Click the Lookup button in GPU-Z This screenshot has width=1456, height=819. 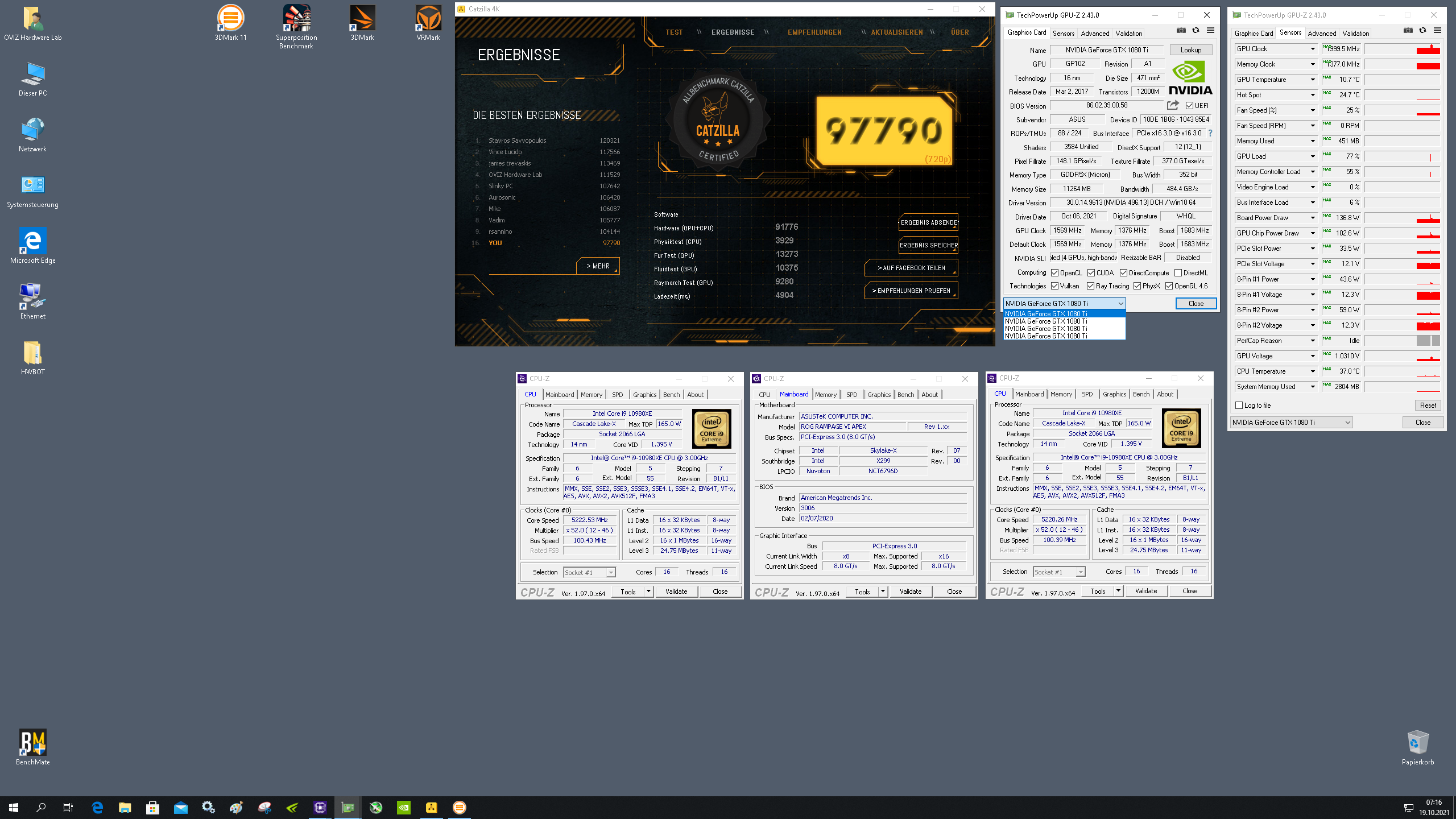coord(1190,50)
